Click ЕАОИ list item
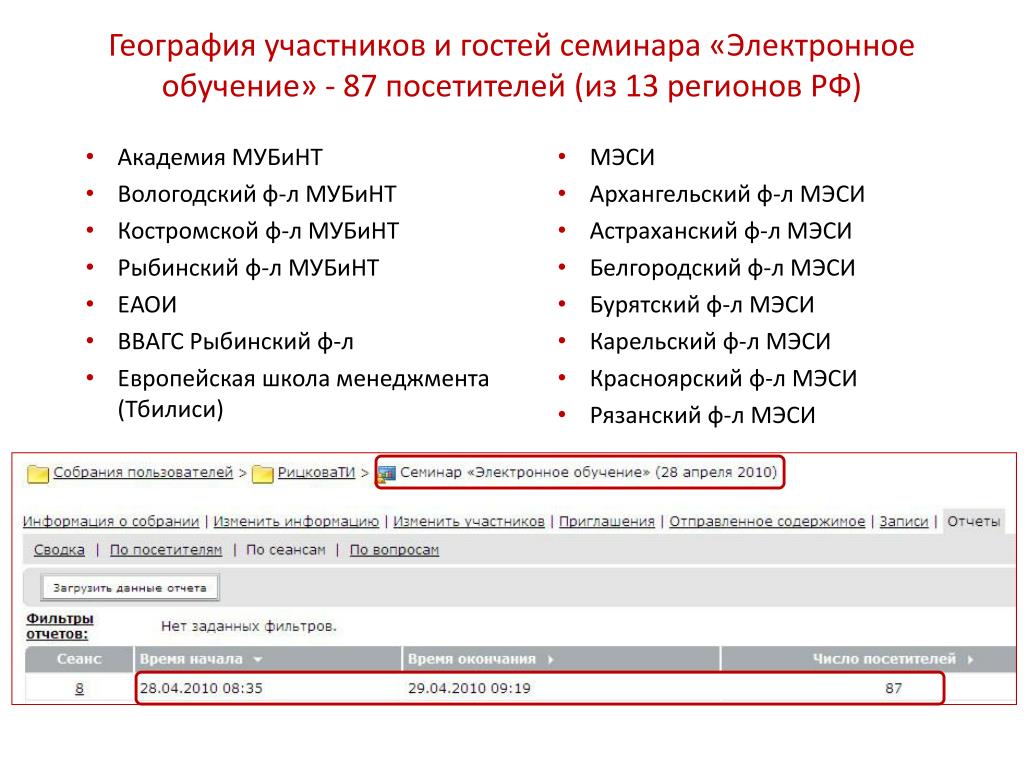Image resolution: width=1024 pixels, height=768 pixels. tap(148, 305)
